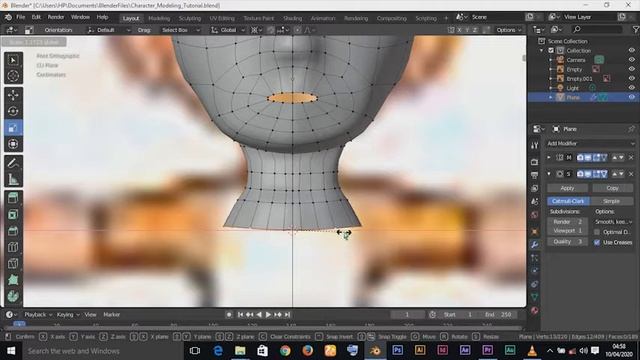Copy the Subdivision modifier

[612, 188]
